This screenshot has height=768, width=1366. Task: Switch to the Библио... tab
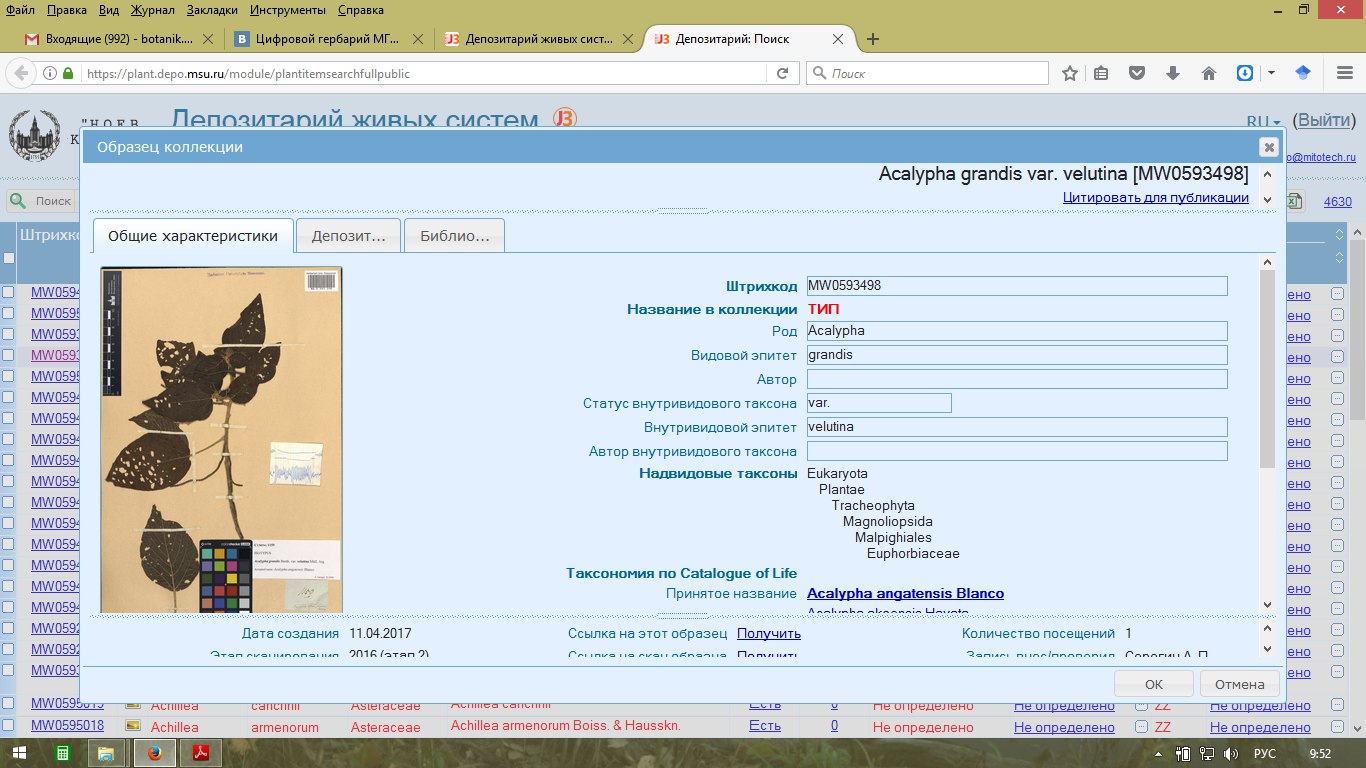pos(454,236)
